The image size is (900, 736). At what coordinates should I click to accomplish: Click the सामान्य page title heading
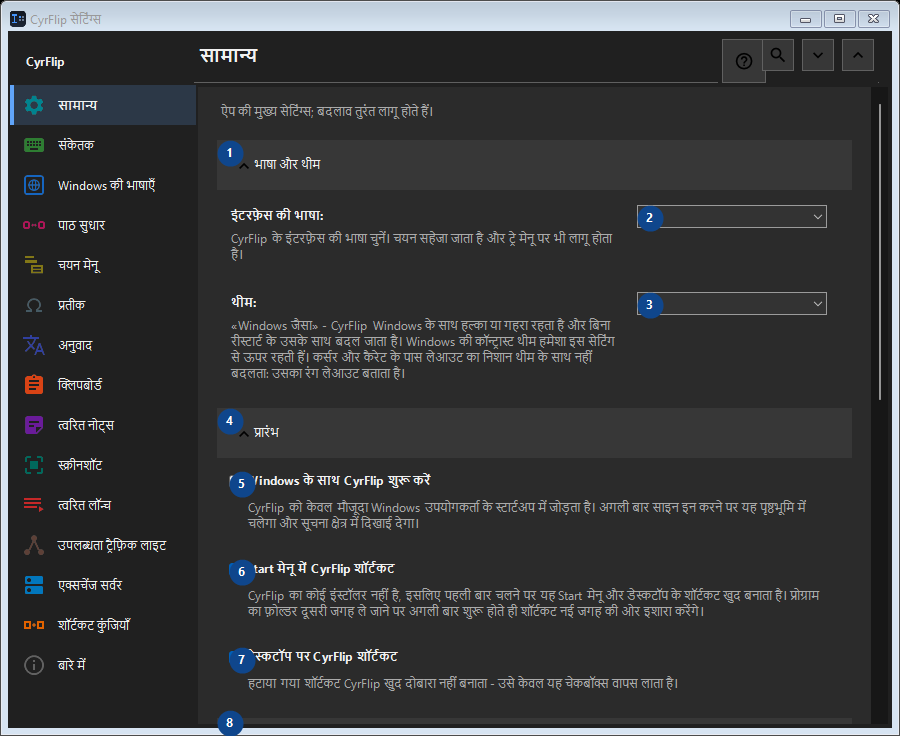coord(228,56)
